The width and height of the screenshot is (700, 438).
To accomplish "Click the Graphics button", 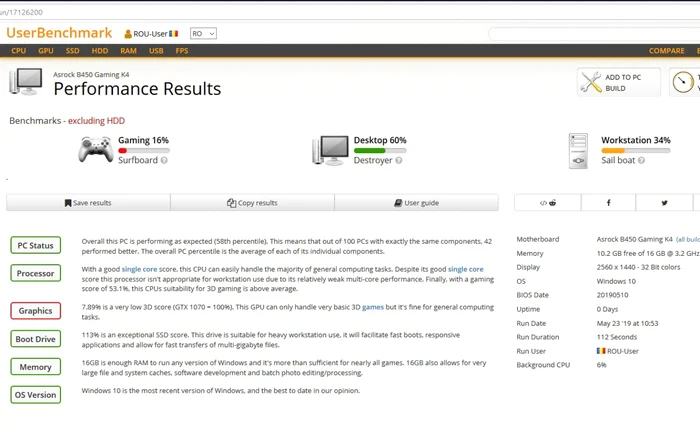I will click(36, 311).
